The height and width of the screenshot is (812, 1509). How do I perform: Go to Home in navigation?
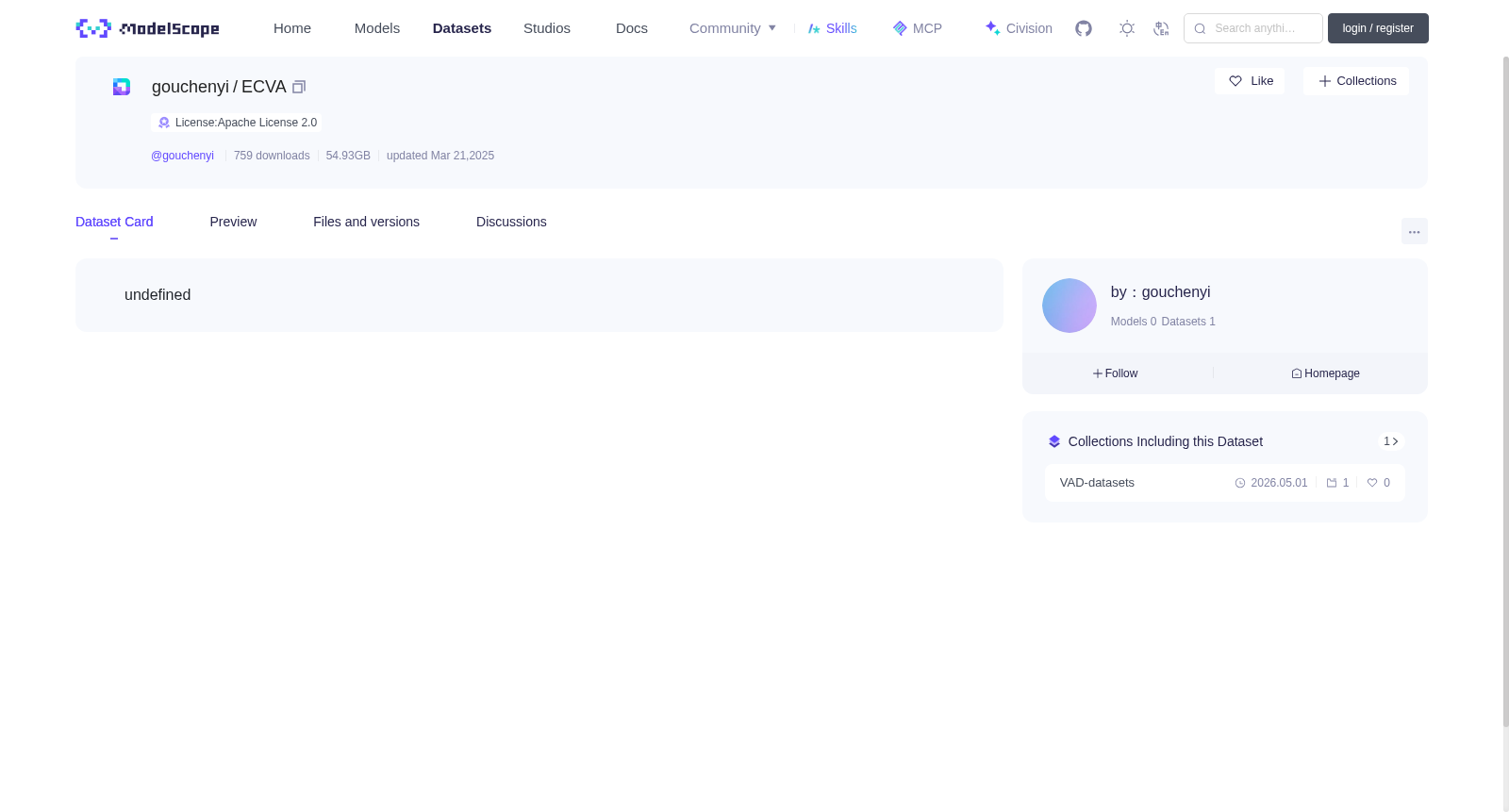coord(292,28)
